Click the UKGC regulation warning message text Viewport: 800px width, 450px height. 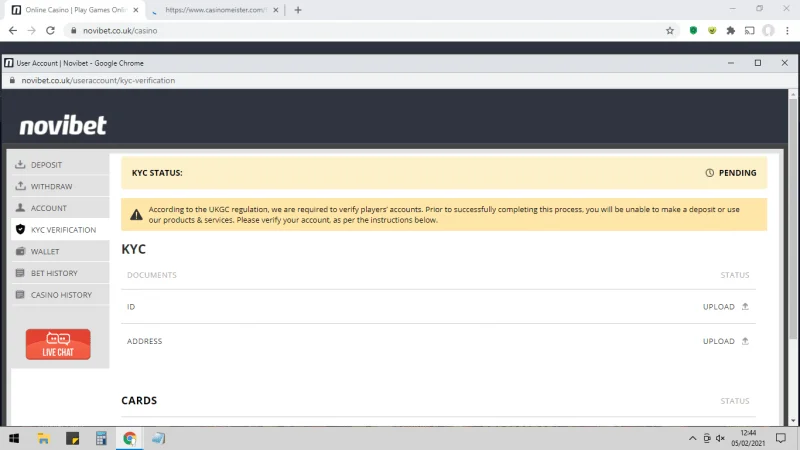pos(444,215)
